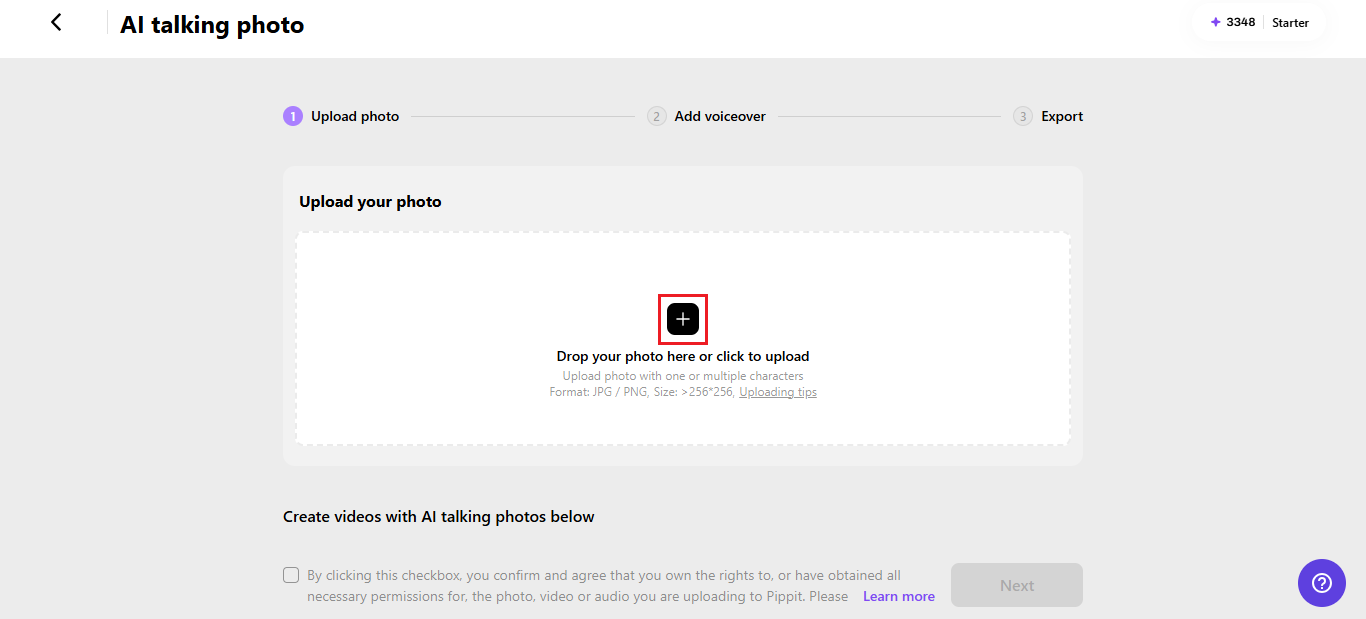
Task: Click the Next button
Action: pos(1017,585)
